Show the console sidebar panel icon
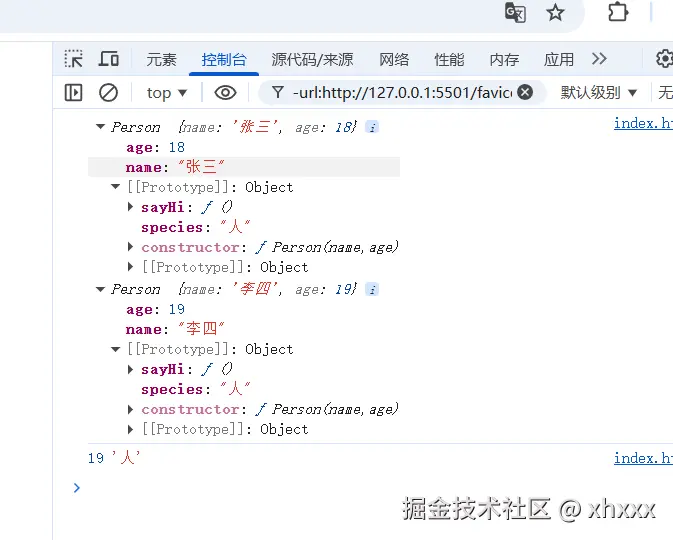 coord(73,92)
